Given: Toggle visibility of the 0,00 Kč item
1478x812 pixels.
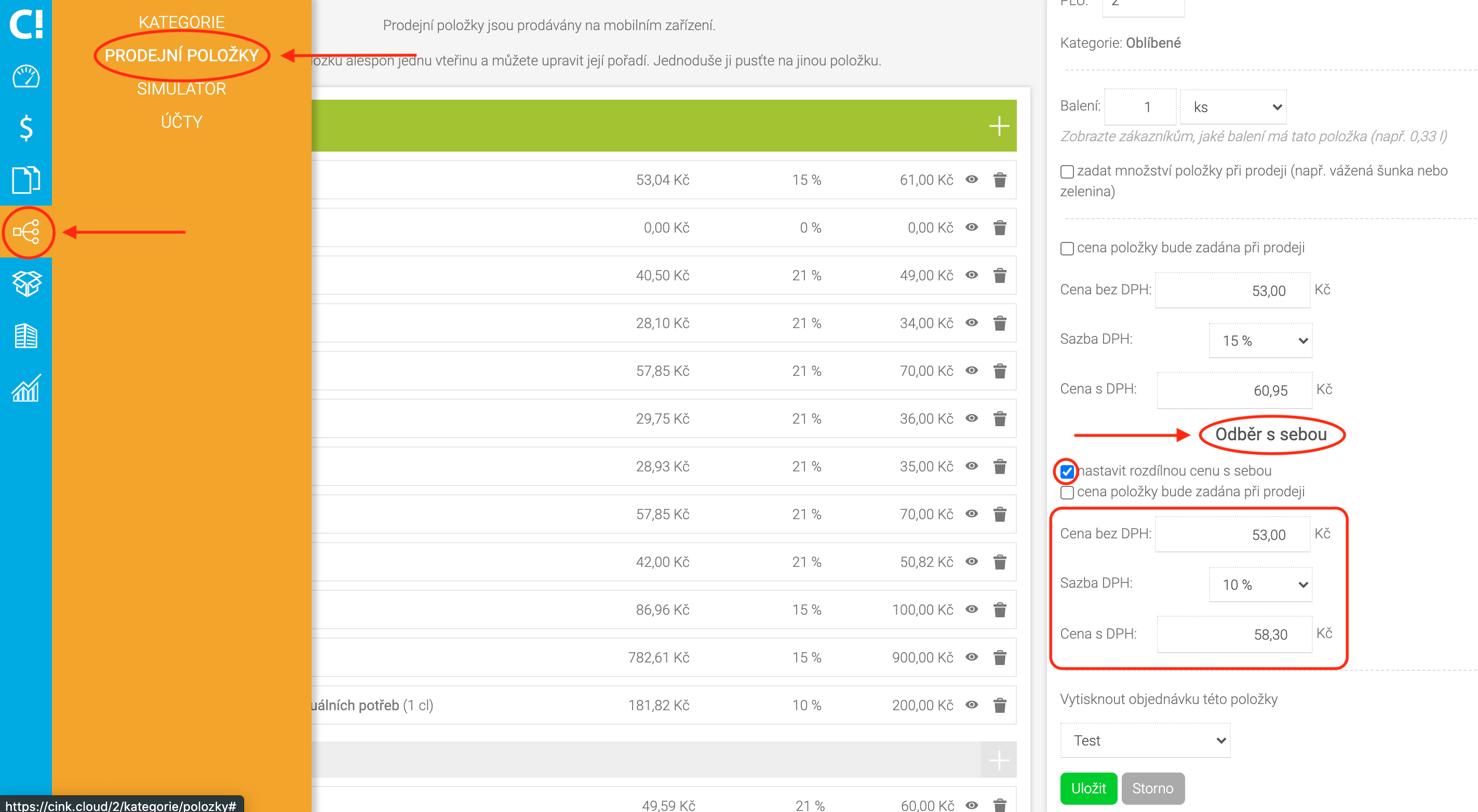Looking at the screenshot, I should (x=971, y=227).
